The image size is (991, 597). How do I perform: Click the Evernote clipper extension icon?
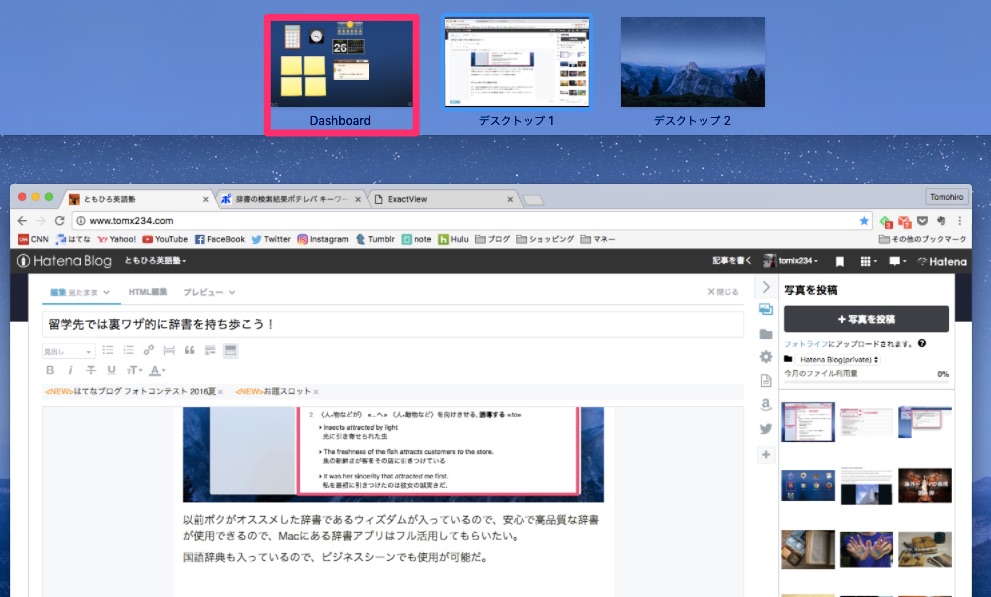[941, 220]
